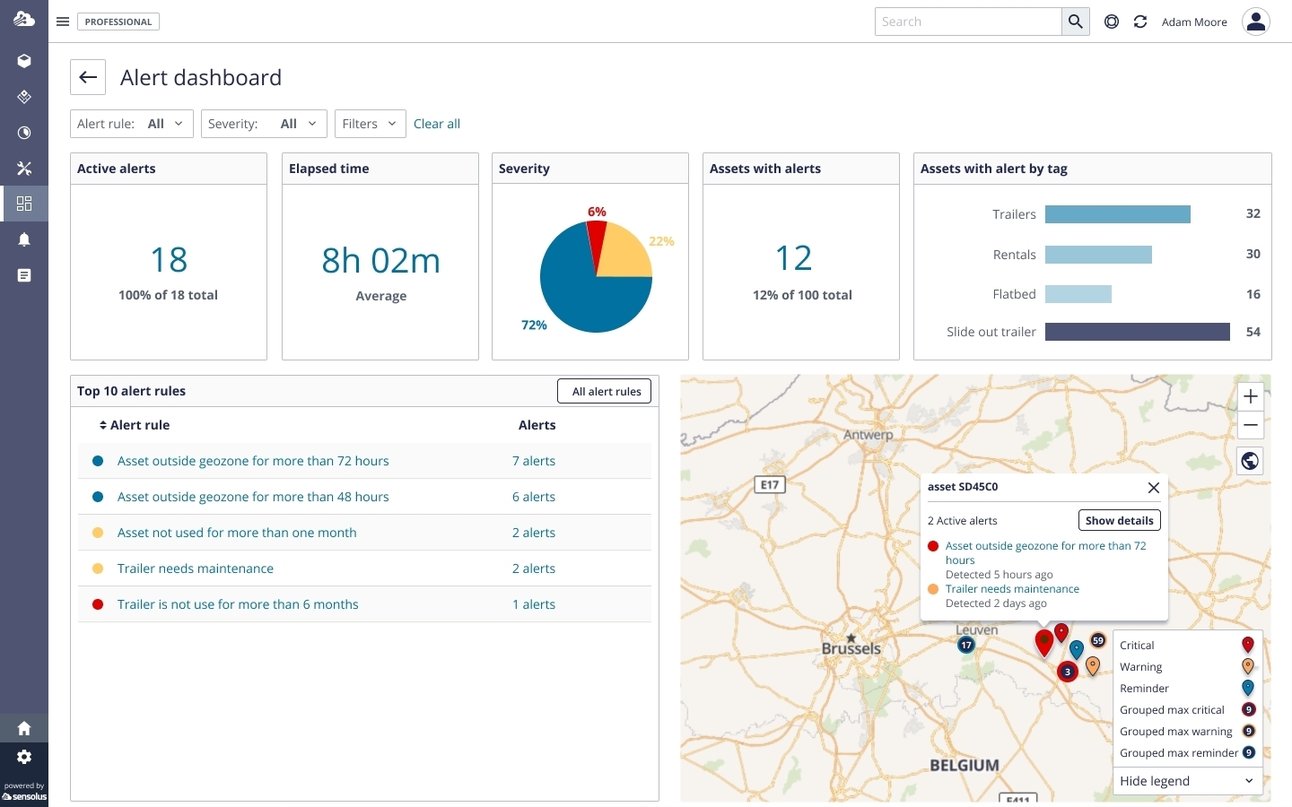Expand the Alert rule dropdown
The width and height of the screenshot is (1292, 807).
pos(131,124)
